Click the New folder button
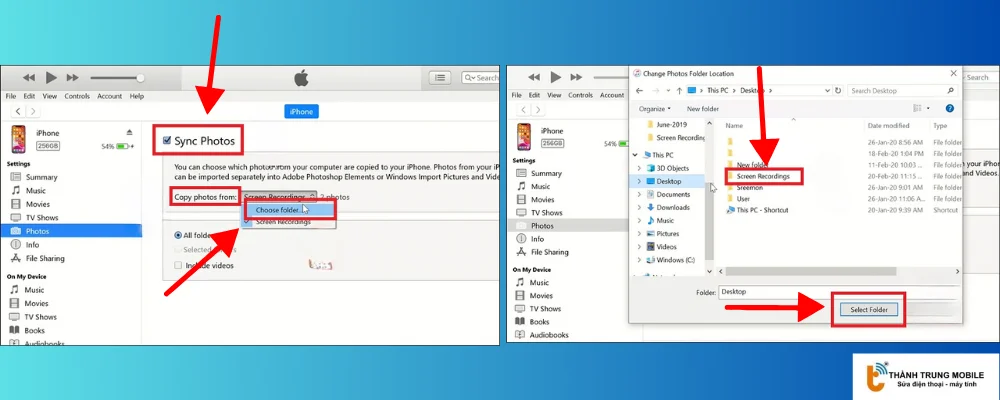 pos(702,108)
